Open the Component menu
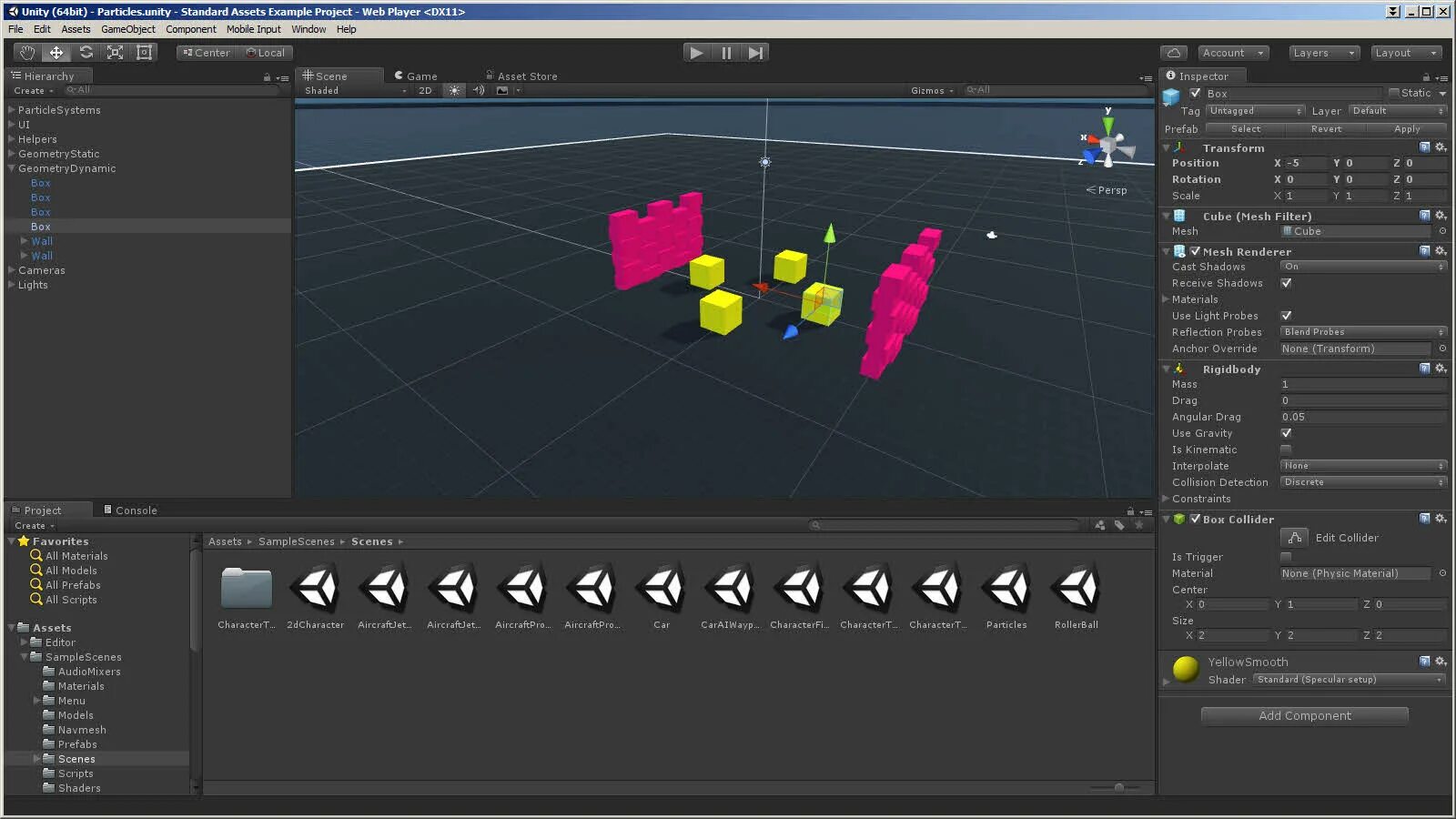The width and height of the screenshot is (1456, 819). point(191,29)
